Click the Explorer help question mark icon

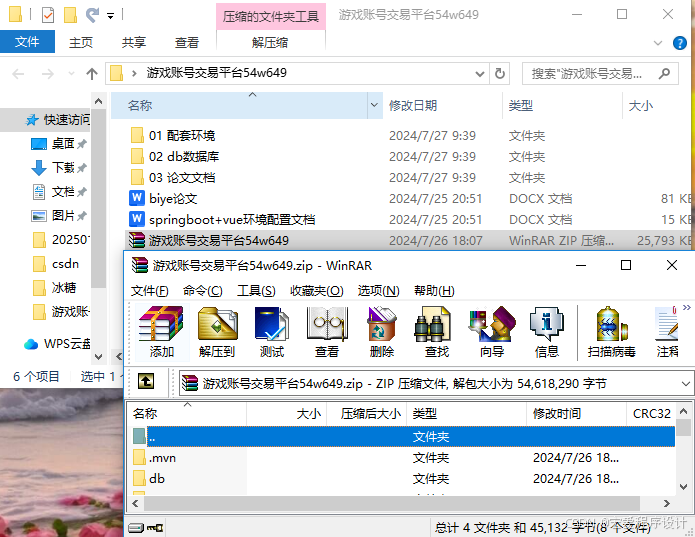[679, 43]
